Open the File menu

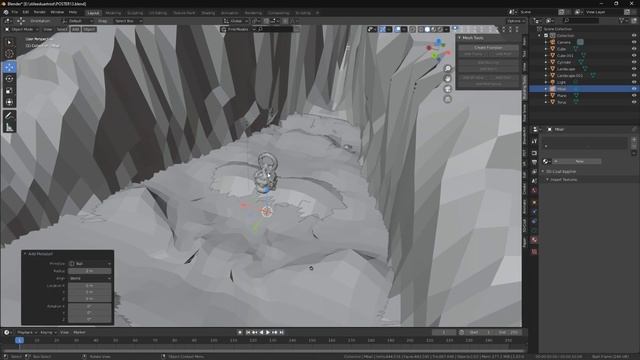point(15,12)
